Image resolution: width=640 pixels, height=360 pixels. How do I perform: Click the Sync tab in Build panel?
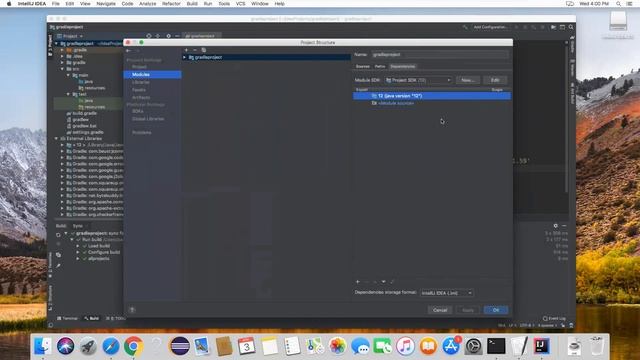[x=78, y=226]
